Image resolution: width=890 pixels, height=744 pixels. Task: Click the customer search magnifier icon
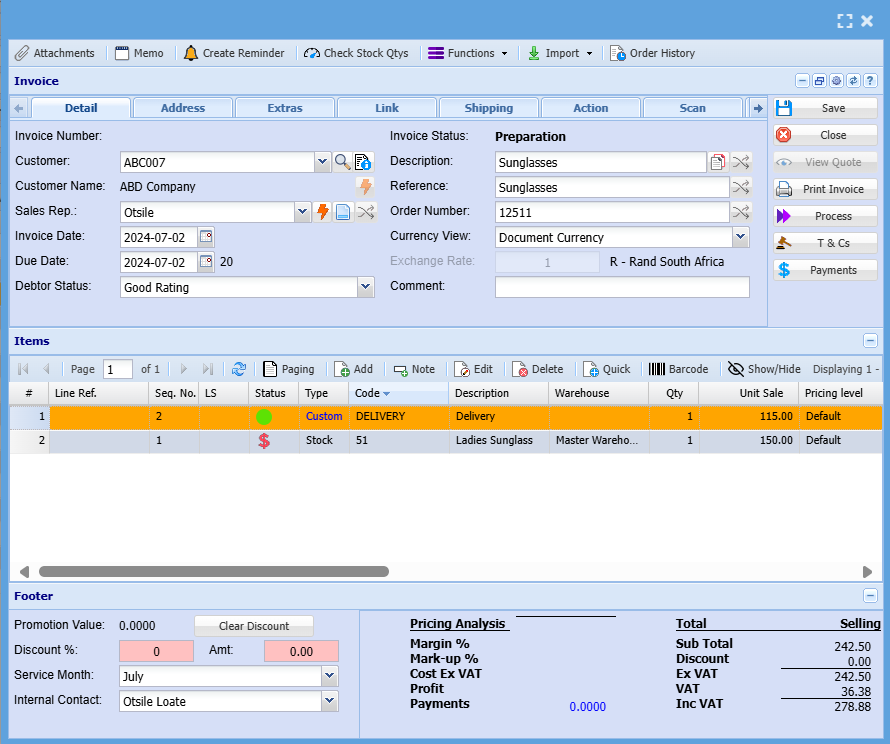coord(342,162)
